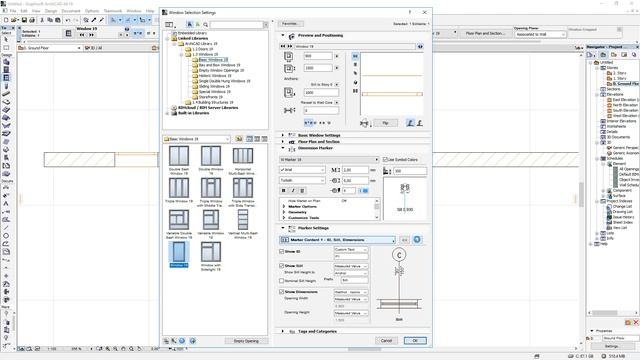The height and width of the screenshot is (360, 640).
Task: Click the italic text style button in Dimension Marker
Action: click(x=293, y=191)
